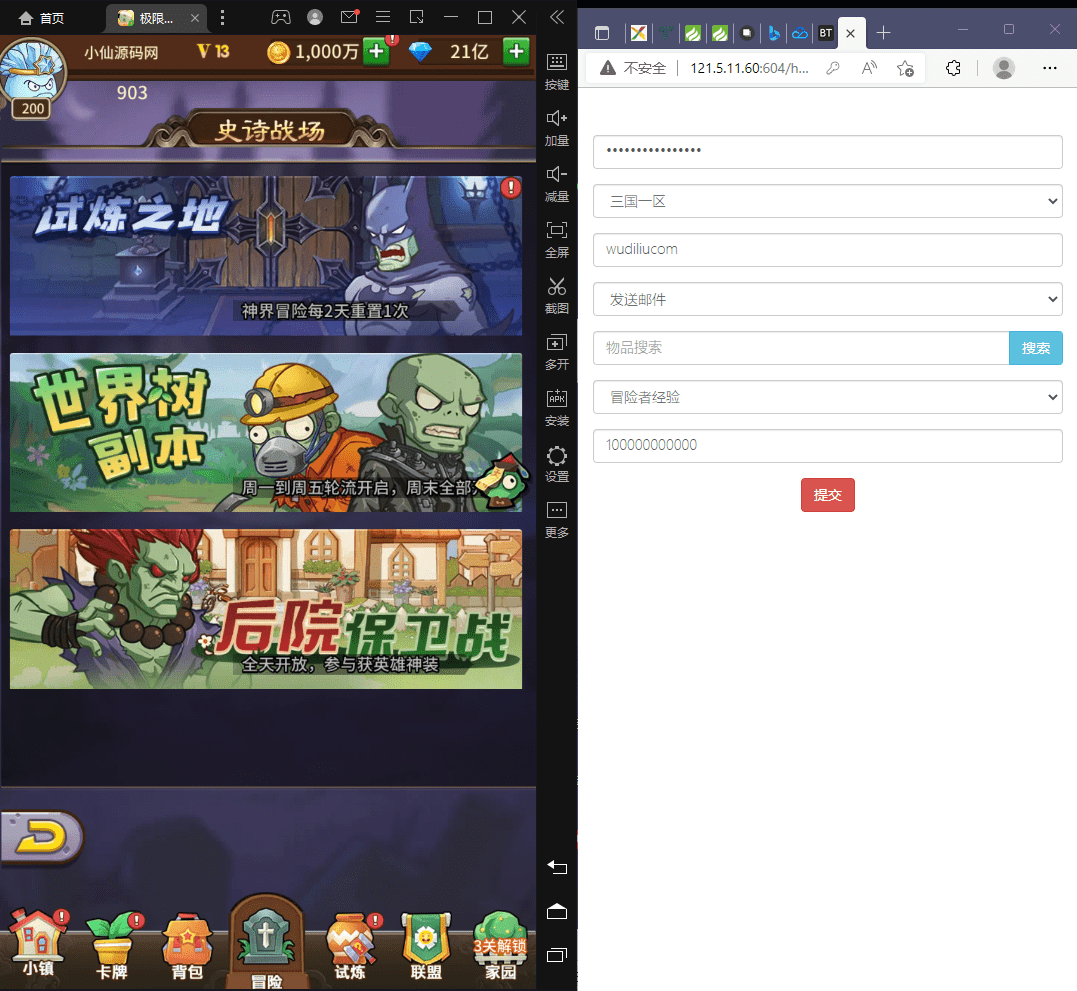Expand the 冒险者经验 item dropdown
The image size is (1077, 991).
coord(828,398)
